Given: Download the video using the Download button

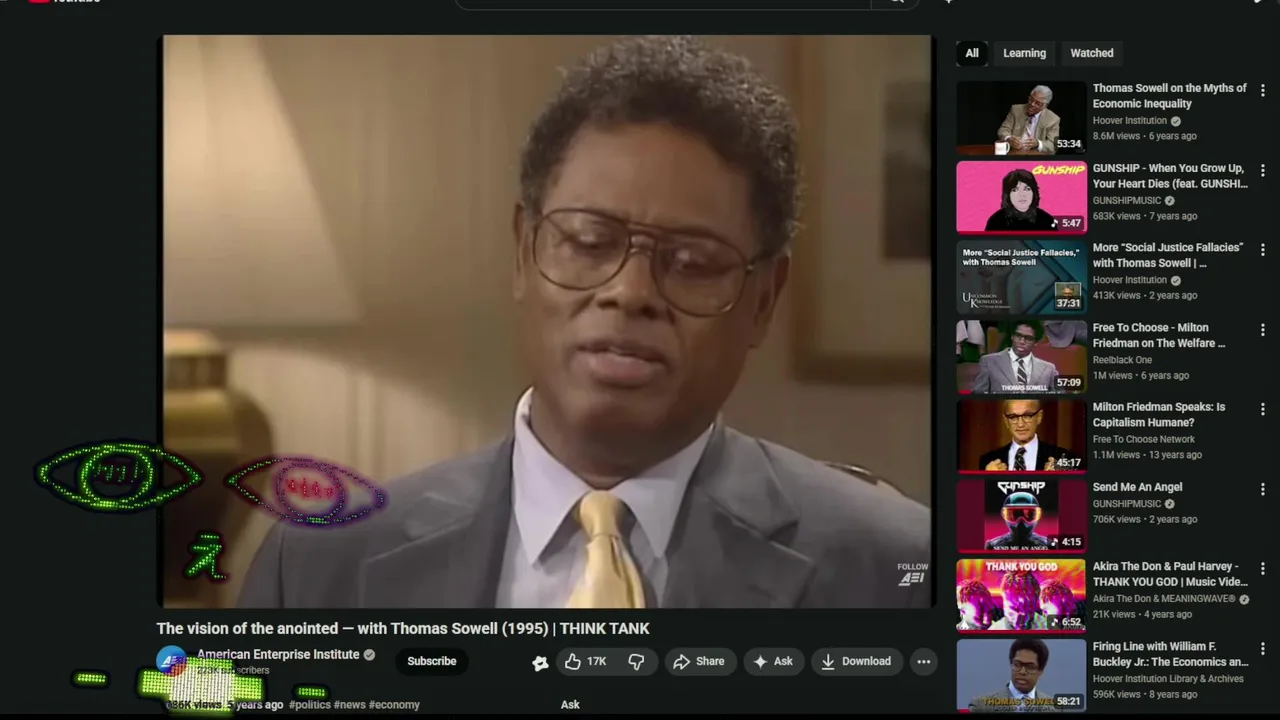Looking at the screenshot, I should pyautogui.click(x=856, y=661).
